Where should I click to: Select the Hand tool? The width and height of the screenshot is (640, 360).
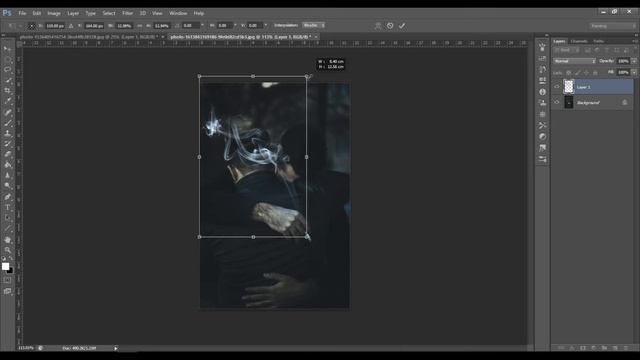7,240
